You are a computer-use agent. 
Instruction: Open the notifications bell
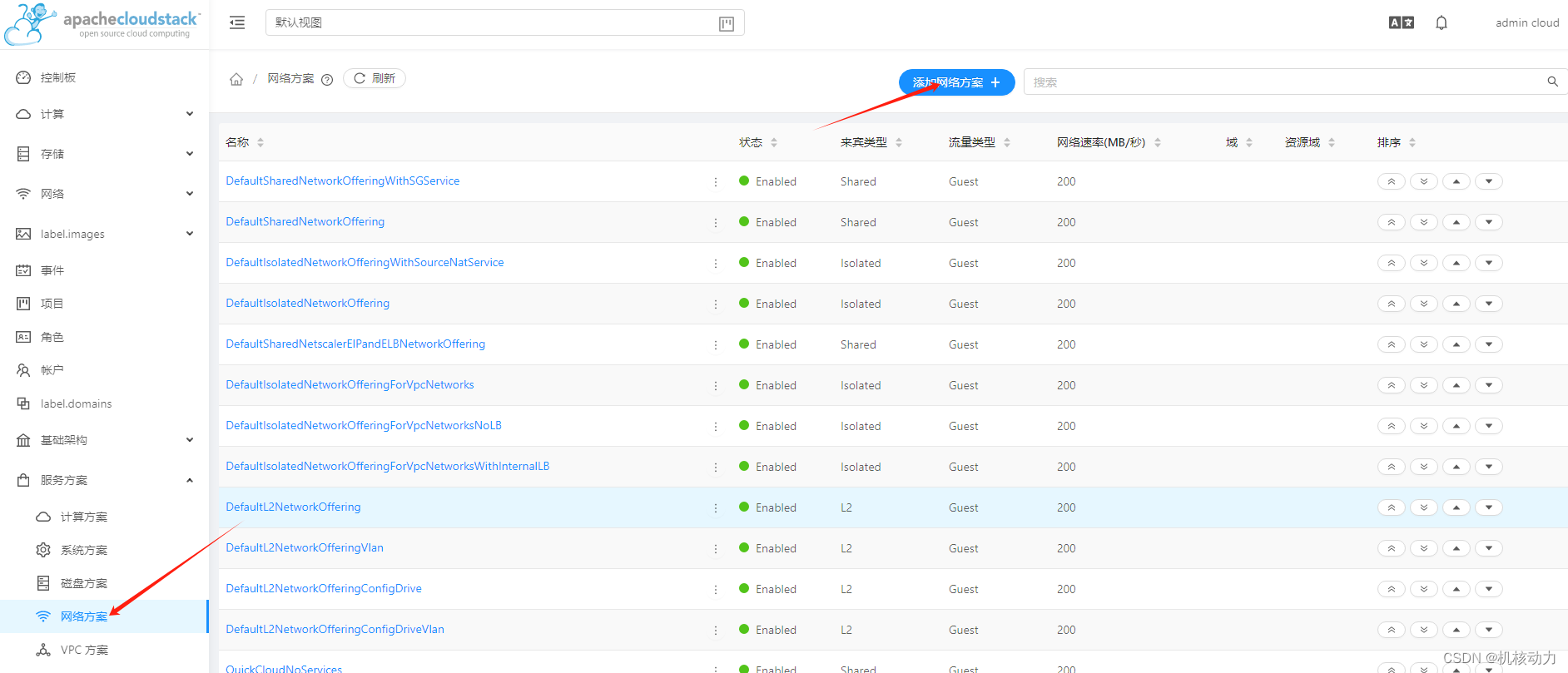click(1441, 22)
